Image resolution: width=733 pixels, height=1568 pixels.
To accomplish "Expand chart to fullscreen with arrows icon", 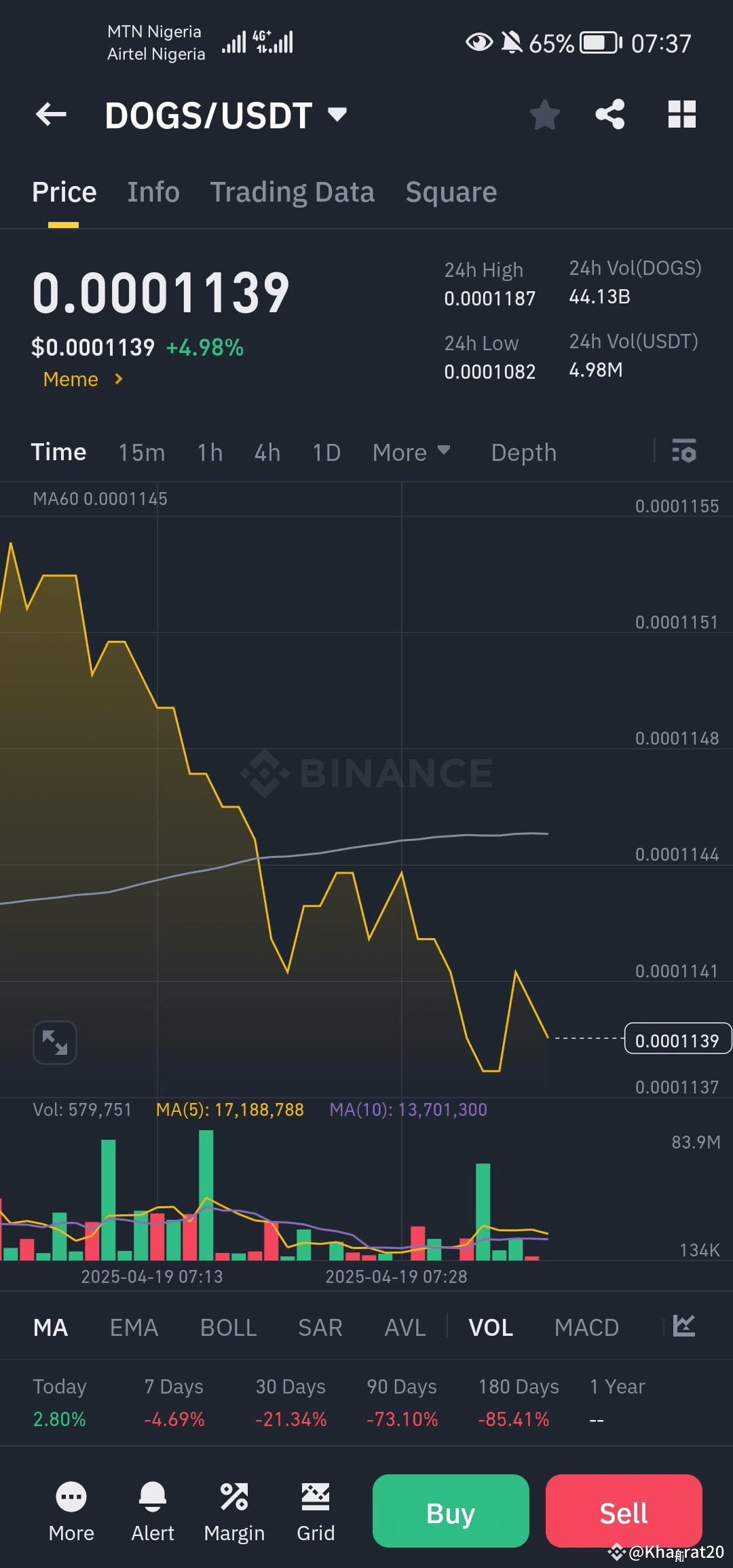I will (54, 1042).
